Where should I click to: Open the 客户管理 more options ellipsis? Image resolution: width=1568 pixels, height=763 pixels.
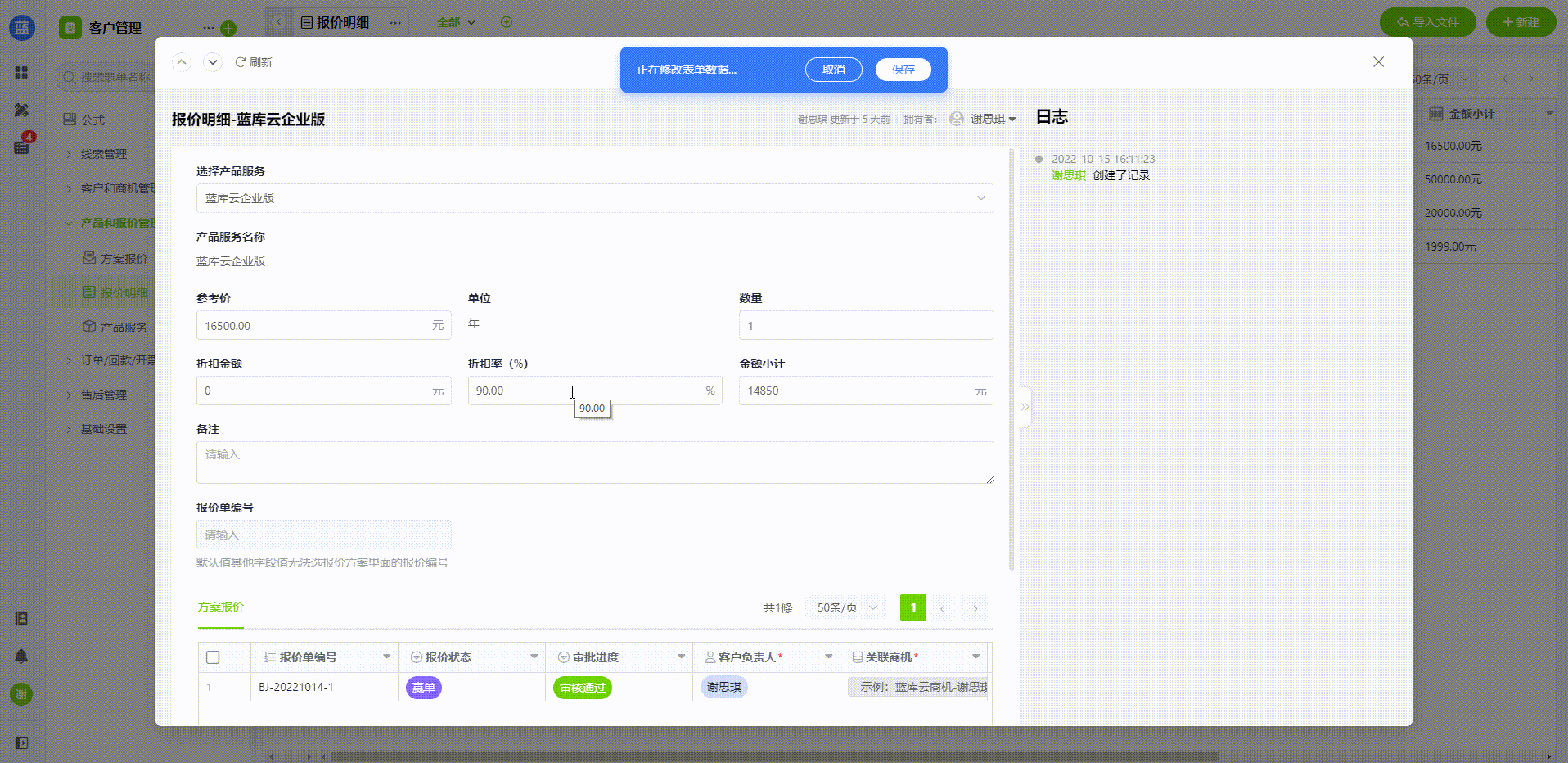pyautogui.click(x=208, y=28)
